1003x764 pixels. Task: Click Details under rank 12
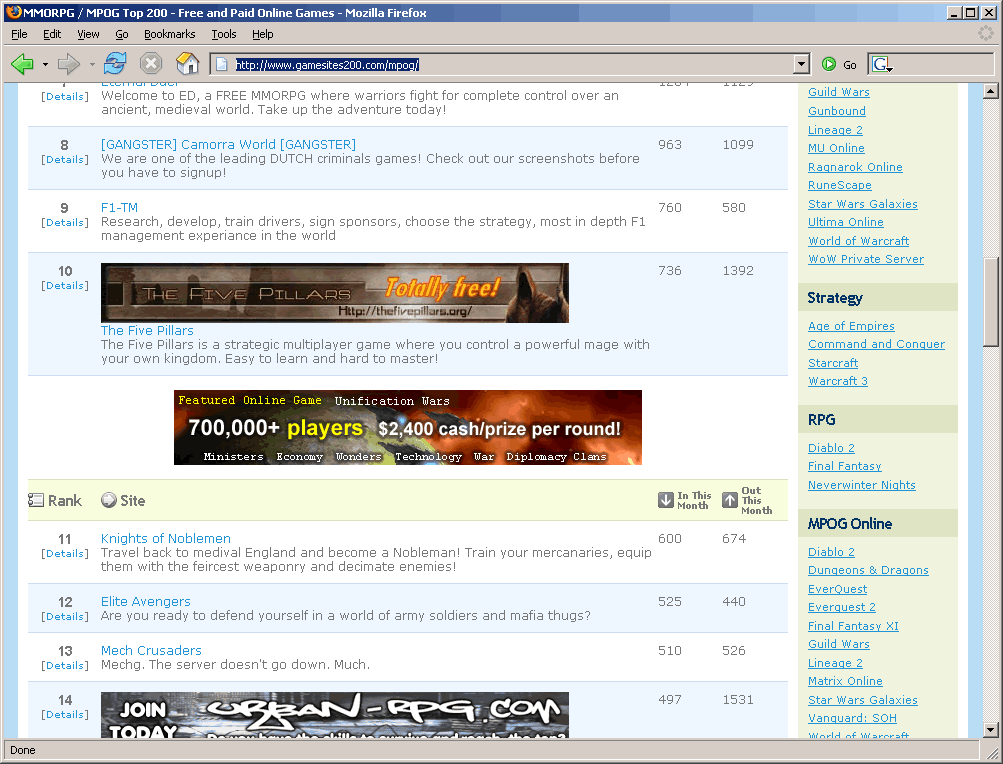point(65,616)
